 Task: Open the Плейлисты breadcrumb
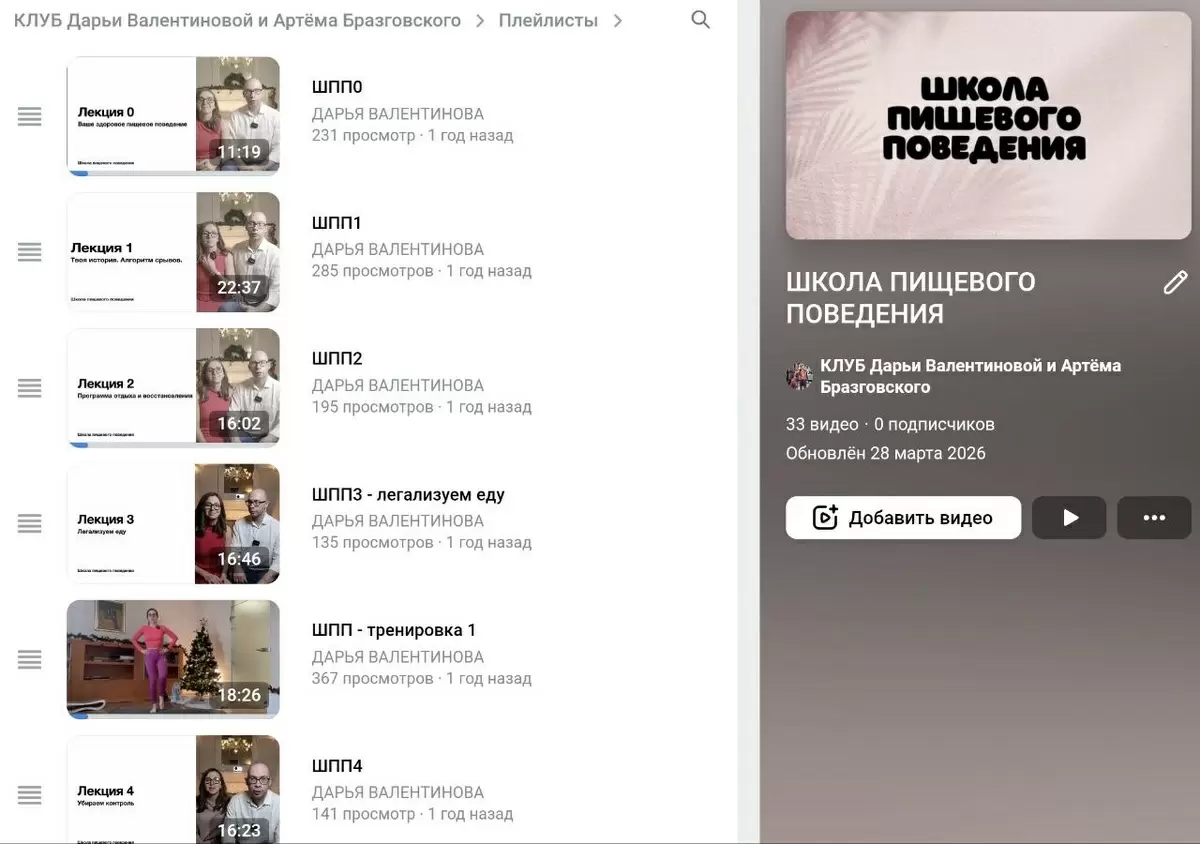548,21
